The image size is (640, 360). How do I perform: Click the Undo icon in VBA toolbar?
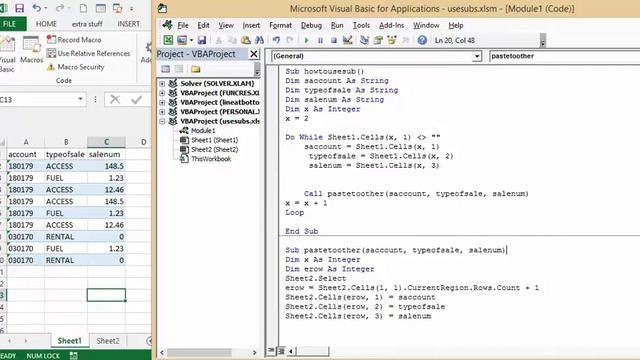click(276, 40)
